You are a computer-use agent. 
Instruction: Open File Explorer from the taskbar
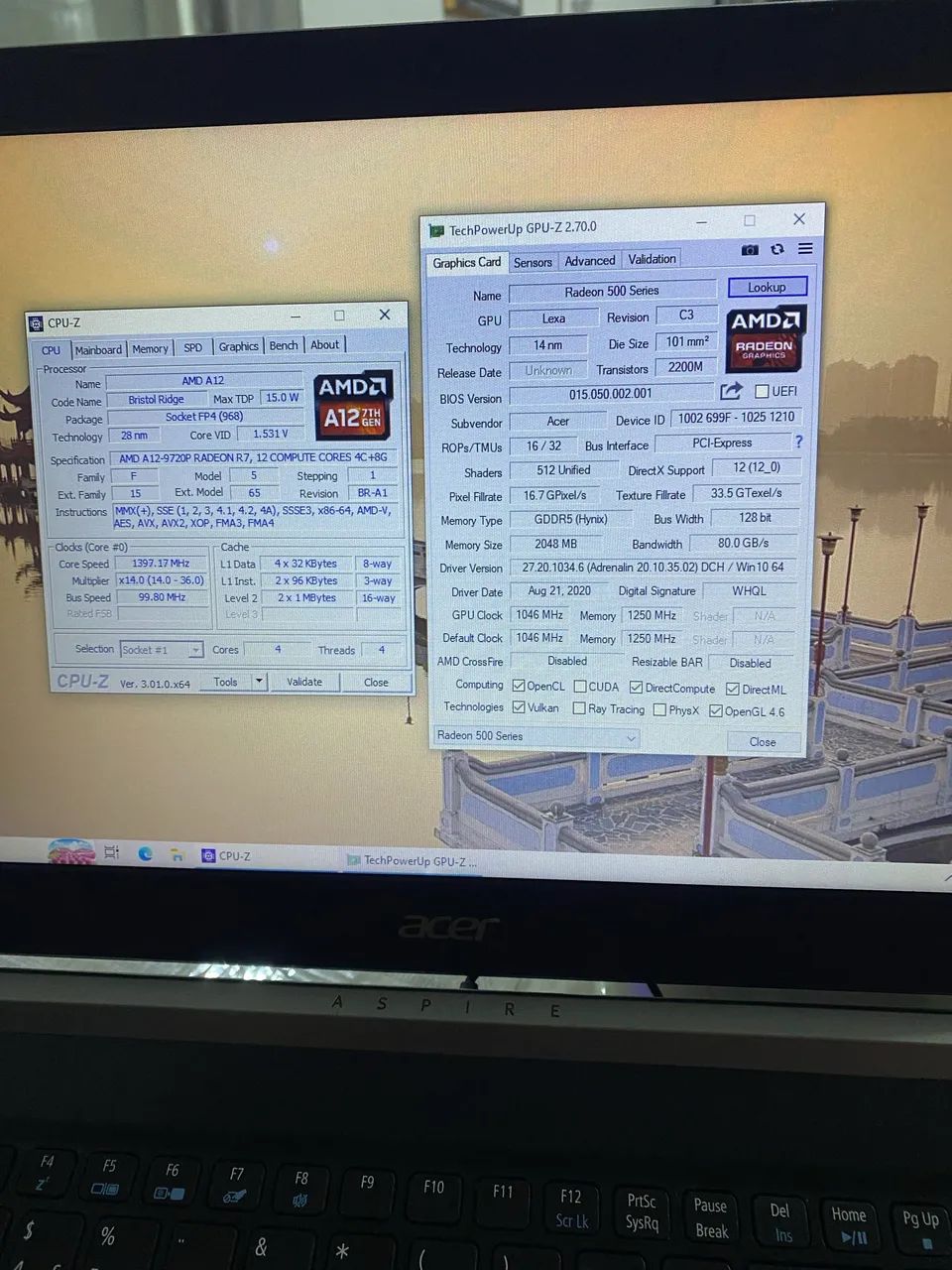pos(177,854)
